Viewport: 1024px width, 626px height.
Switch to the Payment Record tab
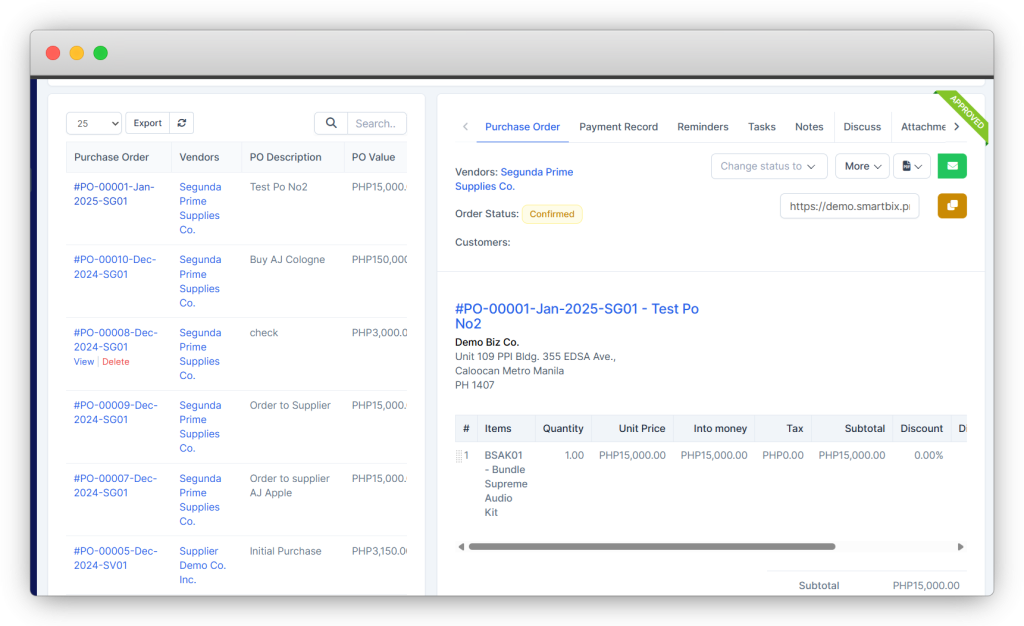[618, 127]
